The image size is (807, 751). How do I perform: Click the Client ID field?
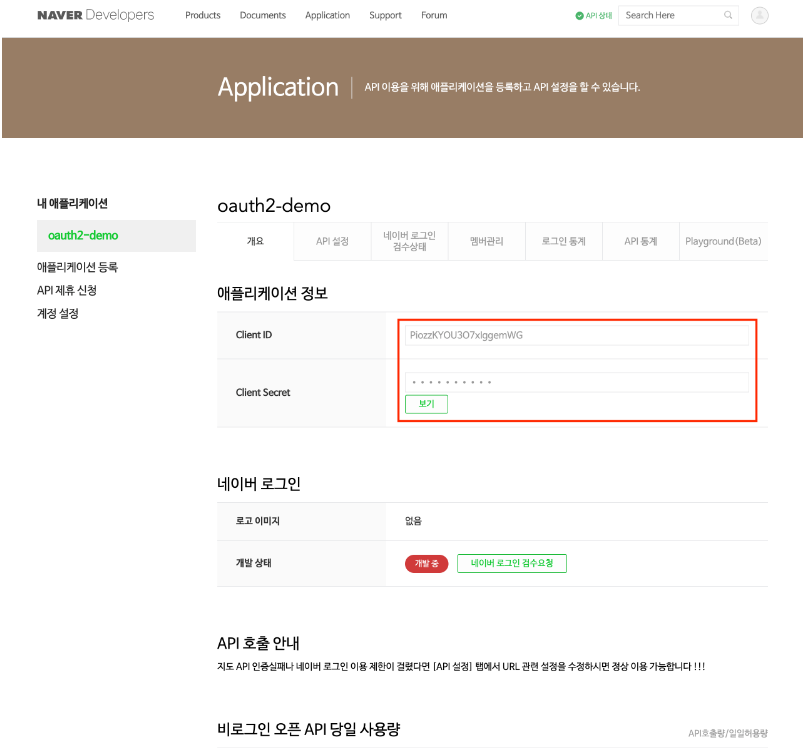tap(577, 335)
